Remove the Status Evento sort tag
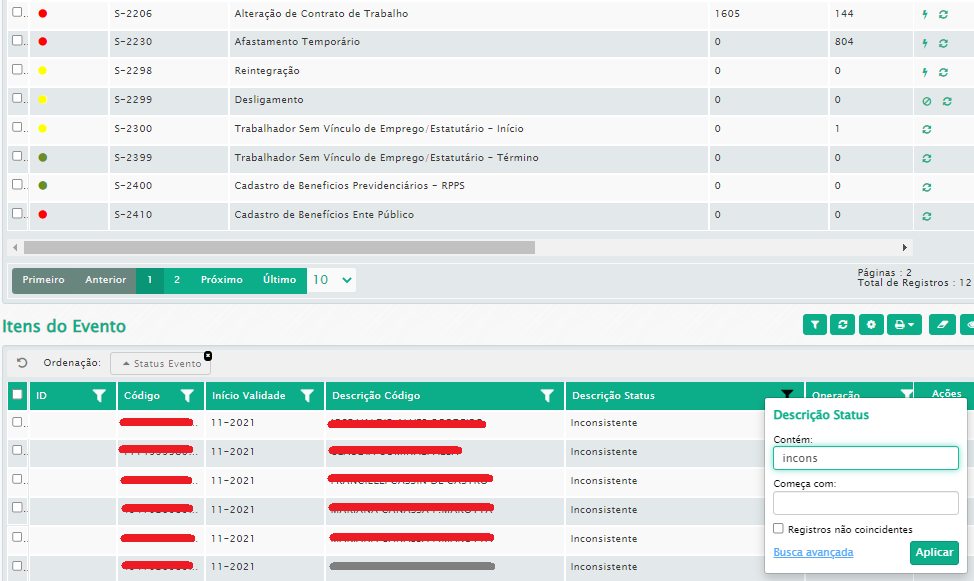Image resolution: width=974 pixels, height=581 pixels. tap(208, 355)
